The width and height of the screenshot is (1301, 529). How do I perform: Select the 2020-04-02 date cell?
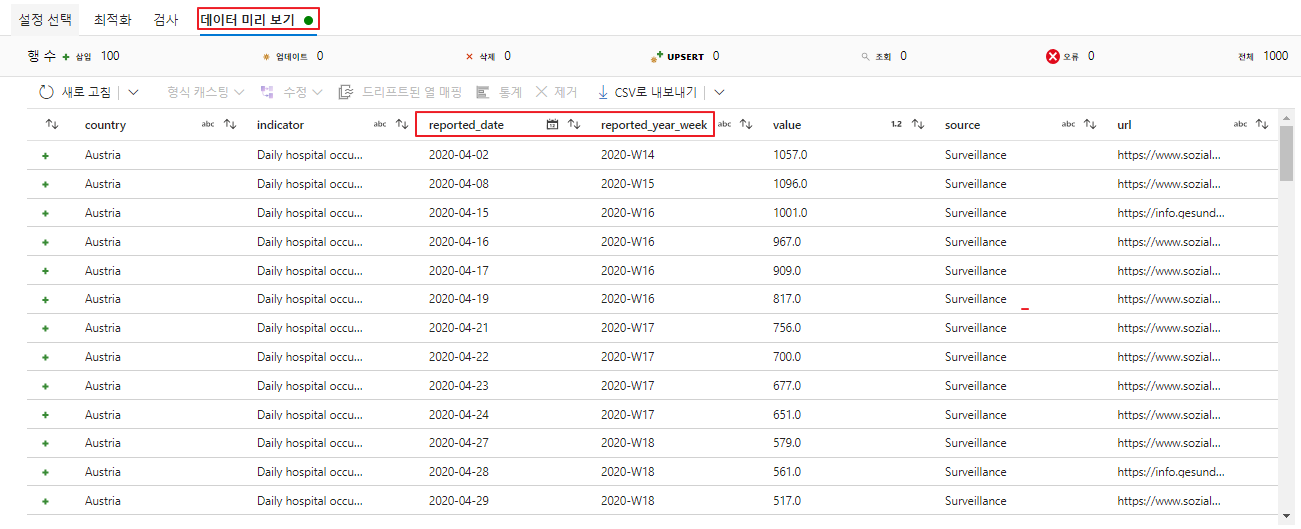[459, 155]
